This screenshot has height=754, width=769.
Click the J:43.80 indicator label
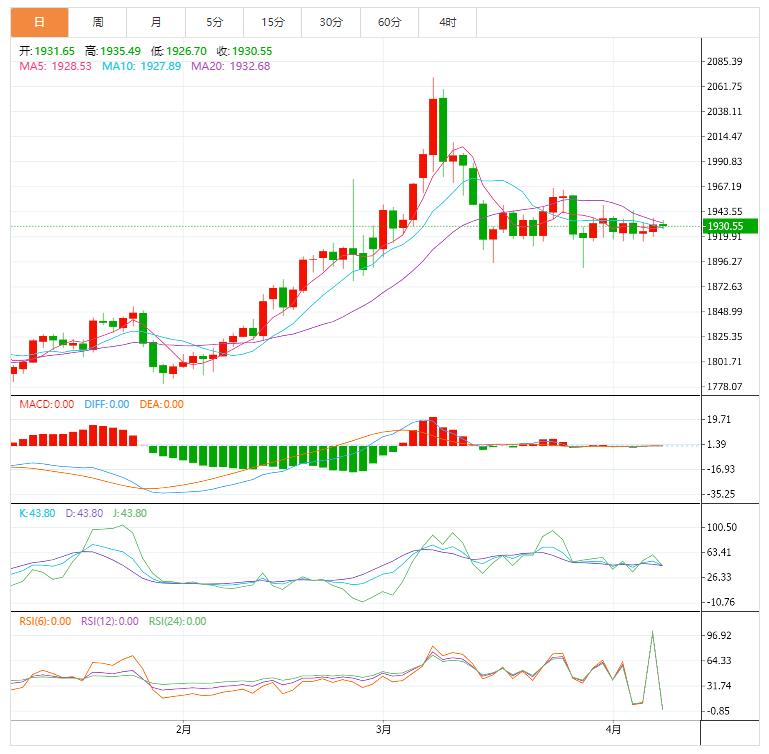[x=130, y=513]
